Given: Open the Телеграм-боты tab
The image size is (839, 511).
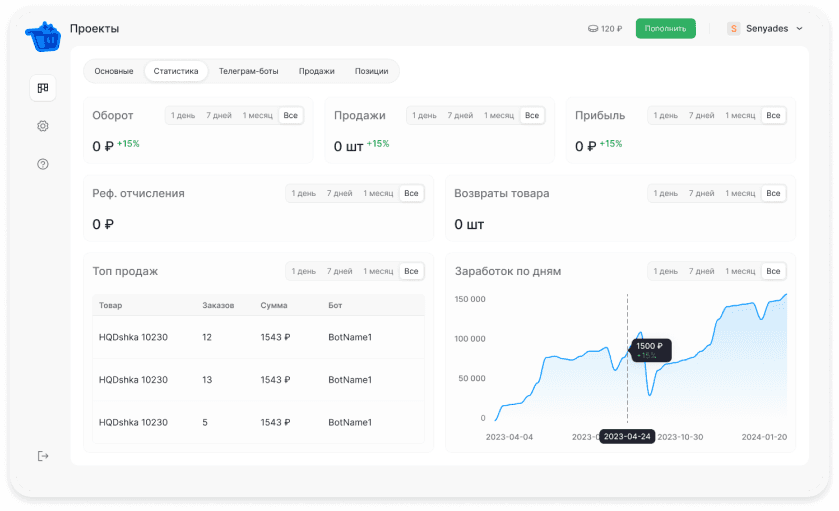Looking at the screenshot, I should (248, 71).
